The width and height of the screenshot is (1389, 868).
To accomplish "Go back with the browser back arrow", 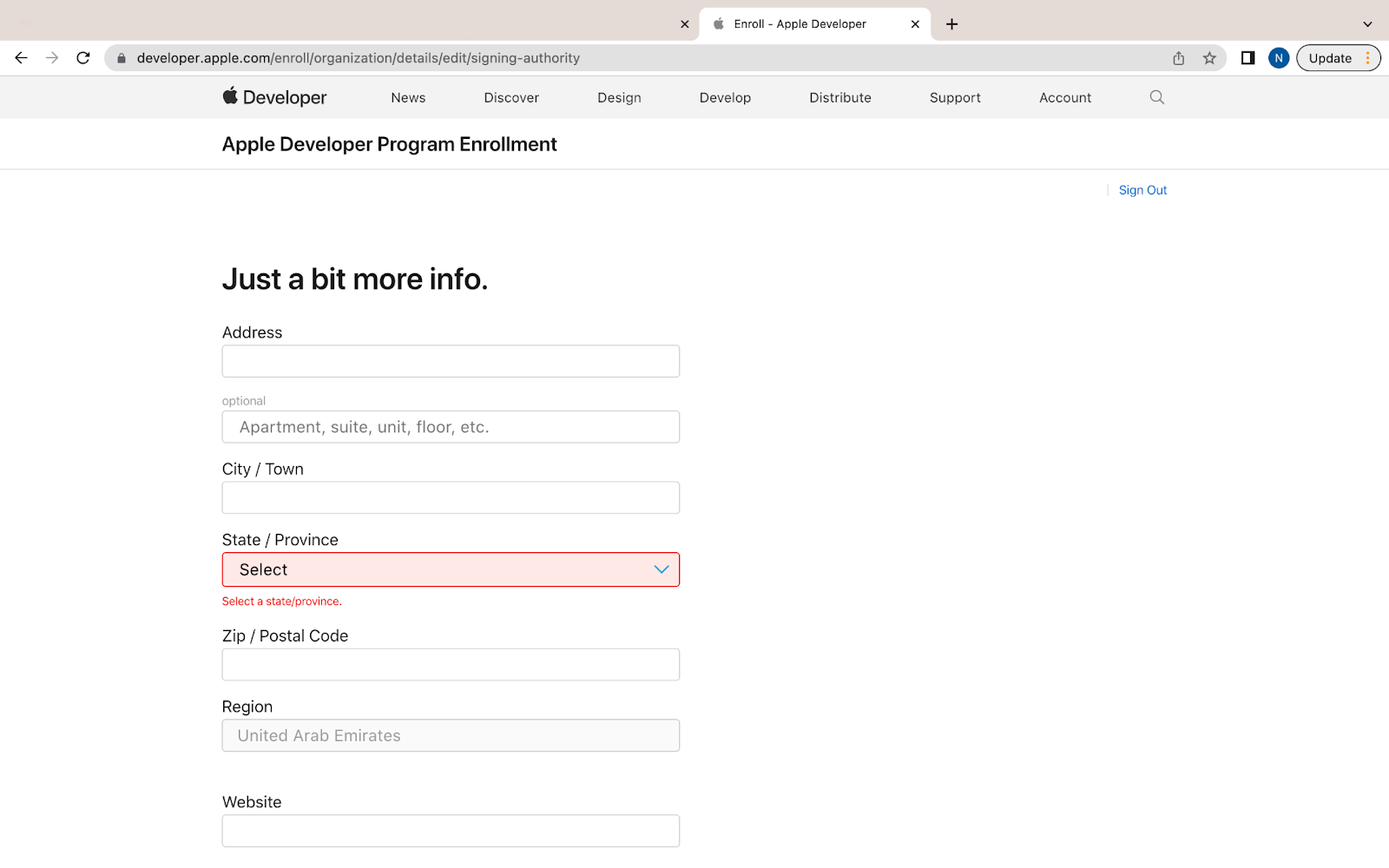I will [x=21, y=58].
